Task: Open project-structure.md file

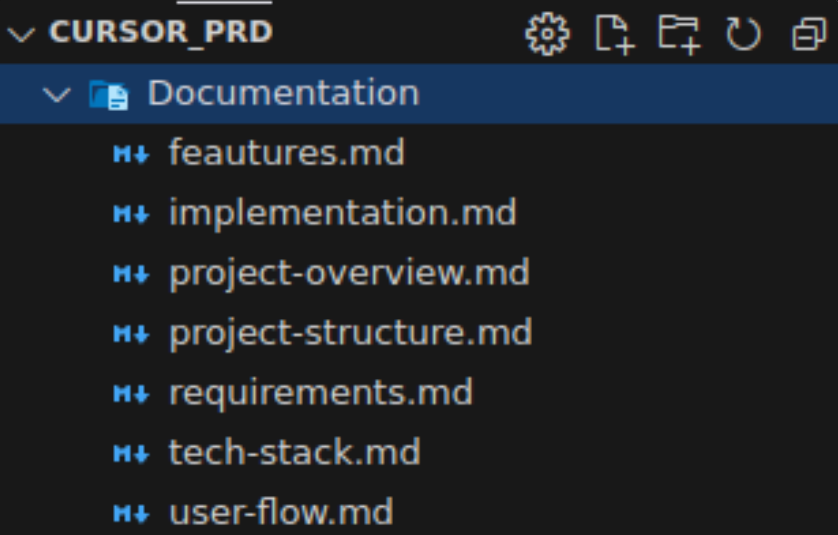Action: coord(350,332)
